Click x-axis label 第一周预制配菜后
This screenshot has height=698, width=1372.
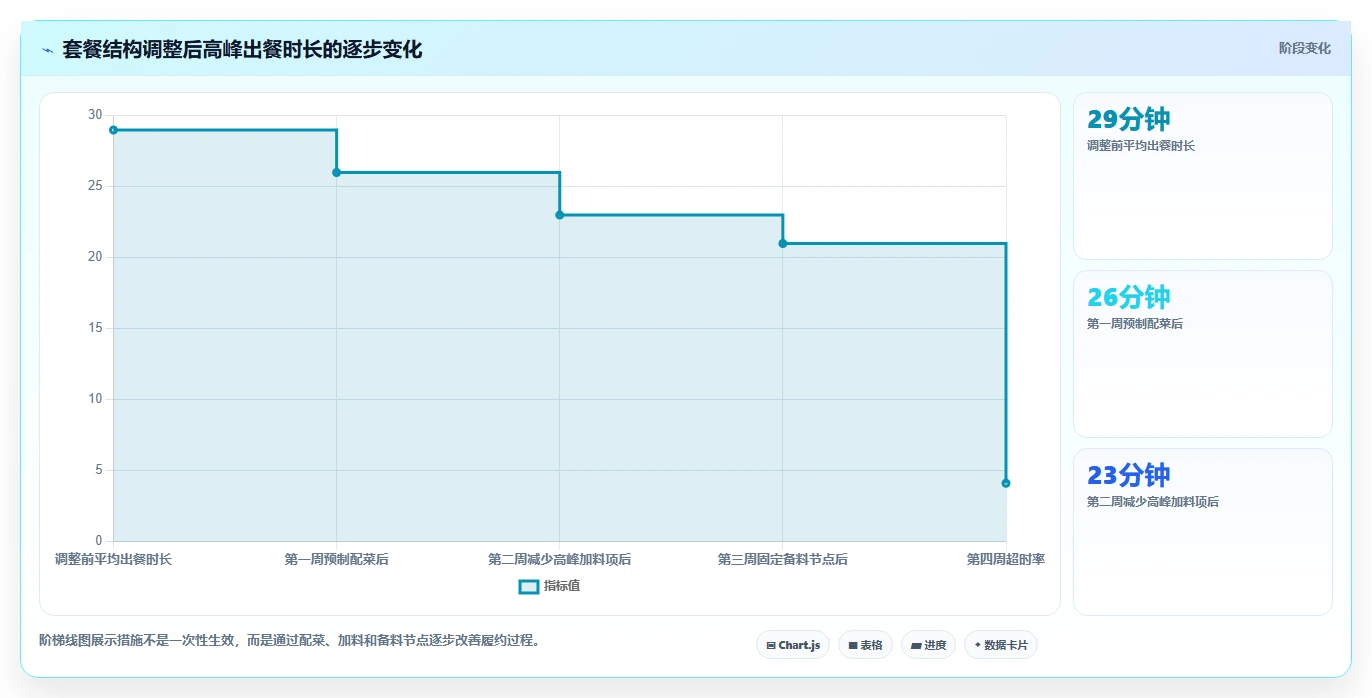(336, 559)
